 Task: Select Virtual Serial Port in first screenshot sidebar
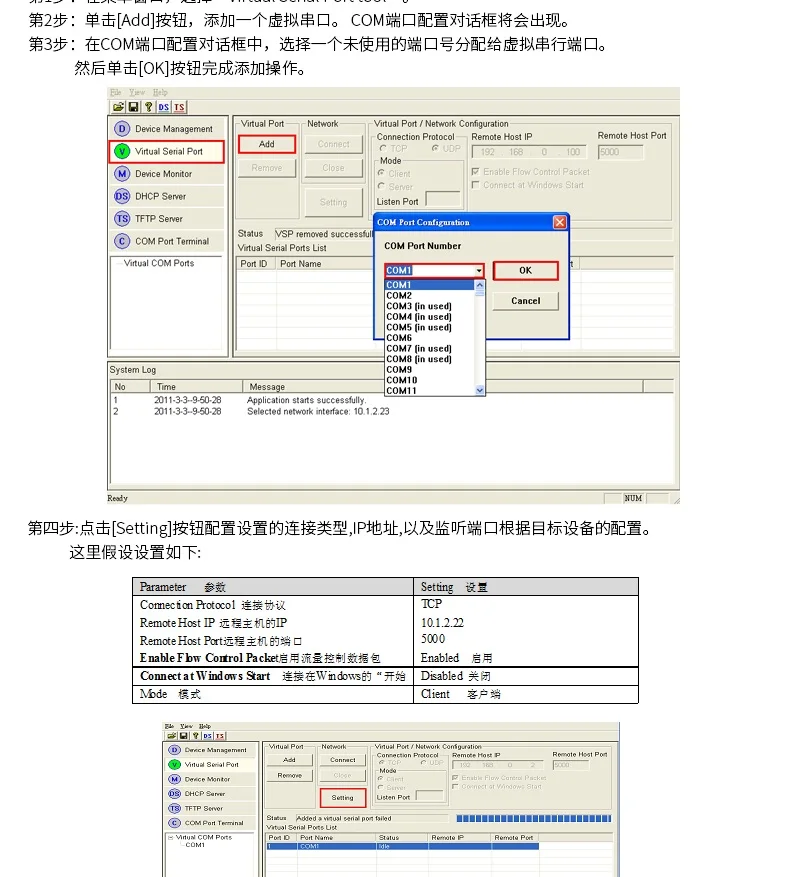(x=167, y=152)
